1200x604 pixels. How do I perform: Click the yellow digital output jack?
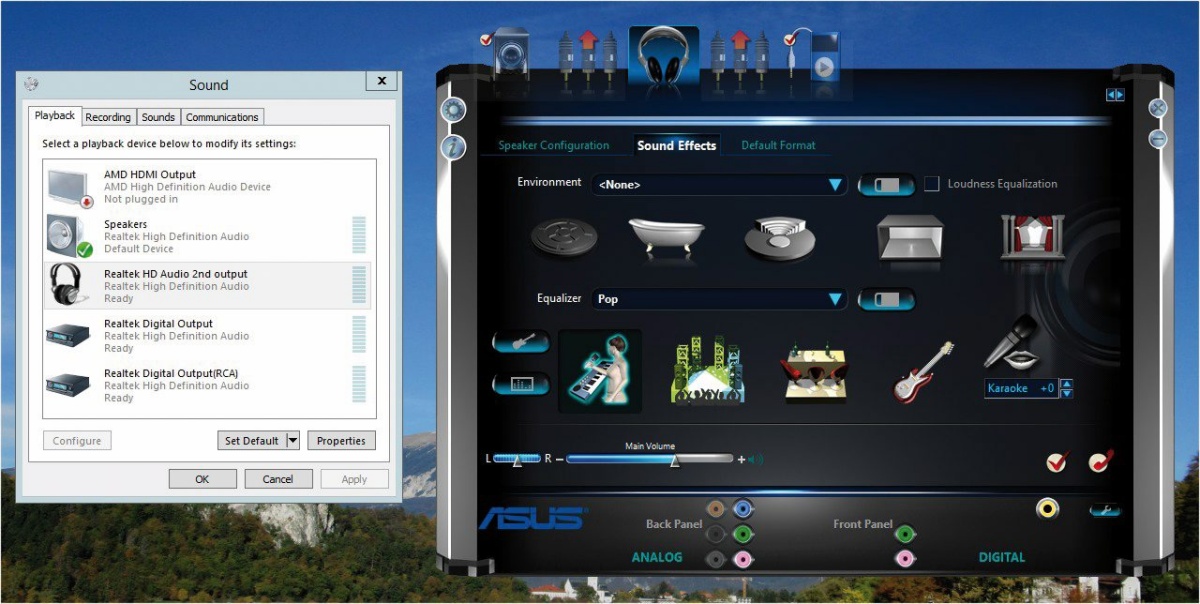coord(1047,509)
